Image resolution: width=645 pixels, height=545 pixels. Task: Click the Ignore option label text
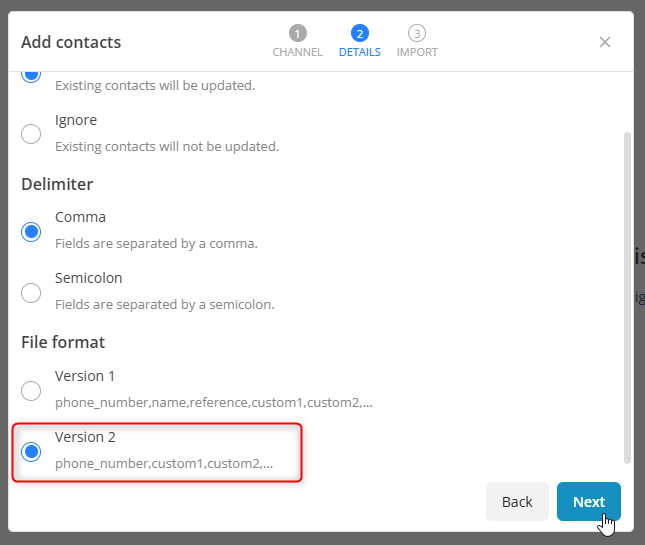coord(76,120)
